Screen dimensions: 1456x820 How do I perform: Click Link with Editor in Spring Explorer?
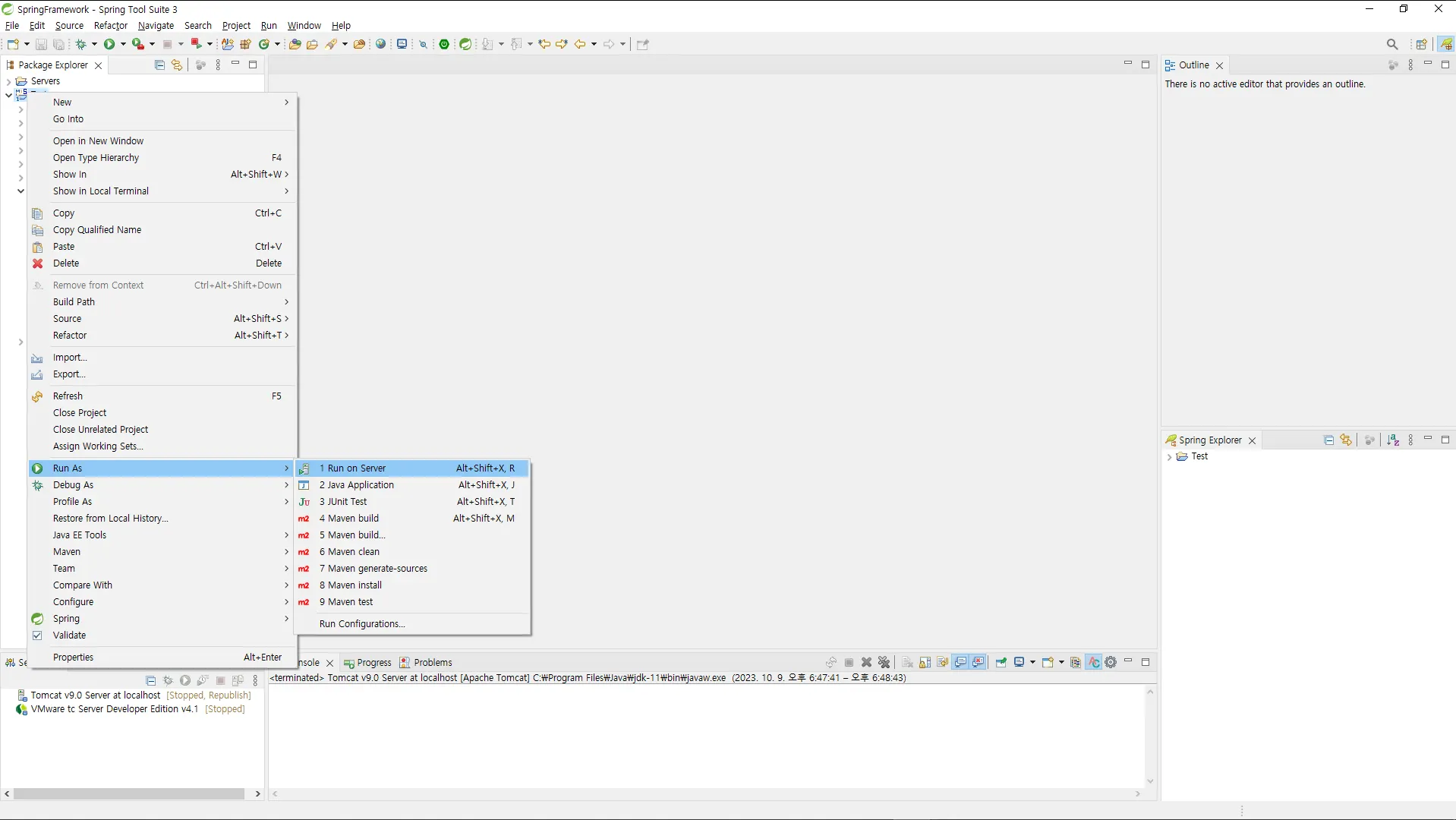1346,440
